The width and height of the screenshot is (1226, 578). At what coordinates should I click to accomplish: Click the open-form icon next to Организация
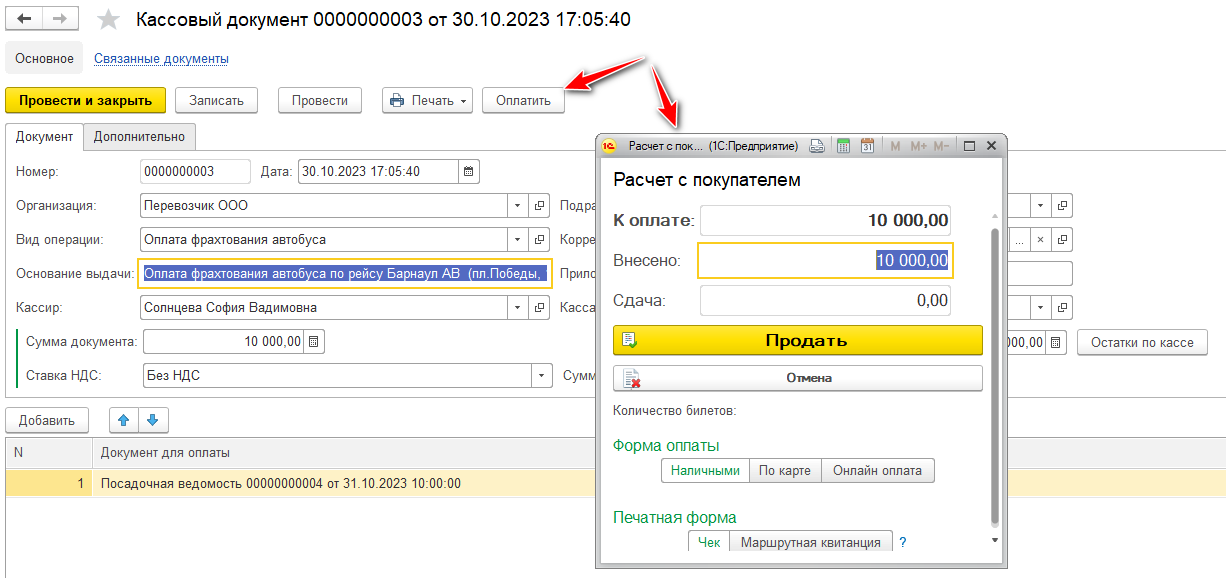540,206
